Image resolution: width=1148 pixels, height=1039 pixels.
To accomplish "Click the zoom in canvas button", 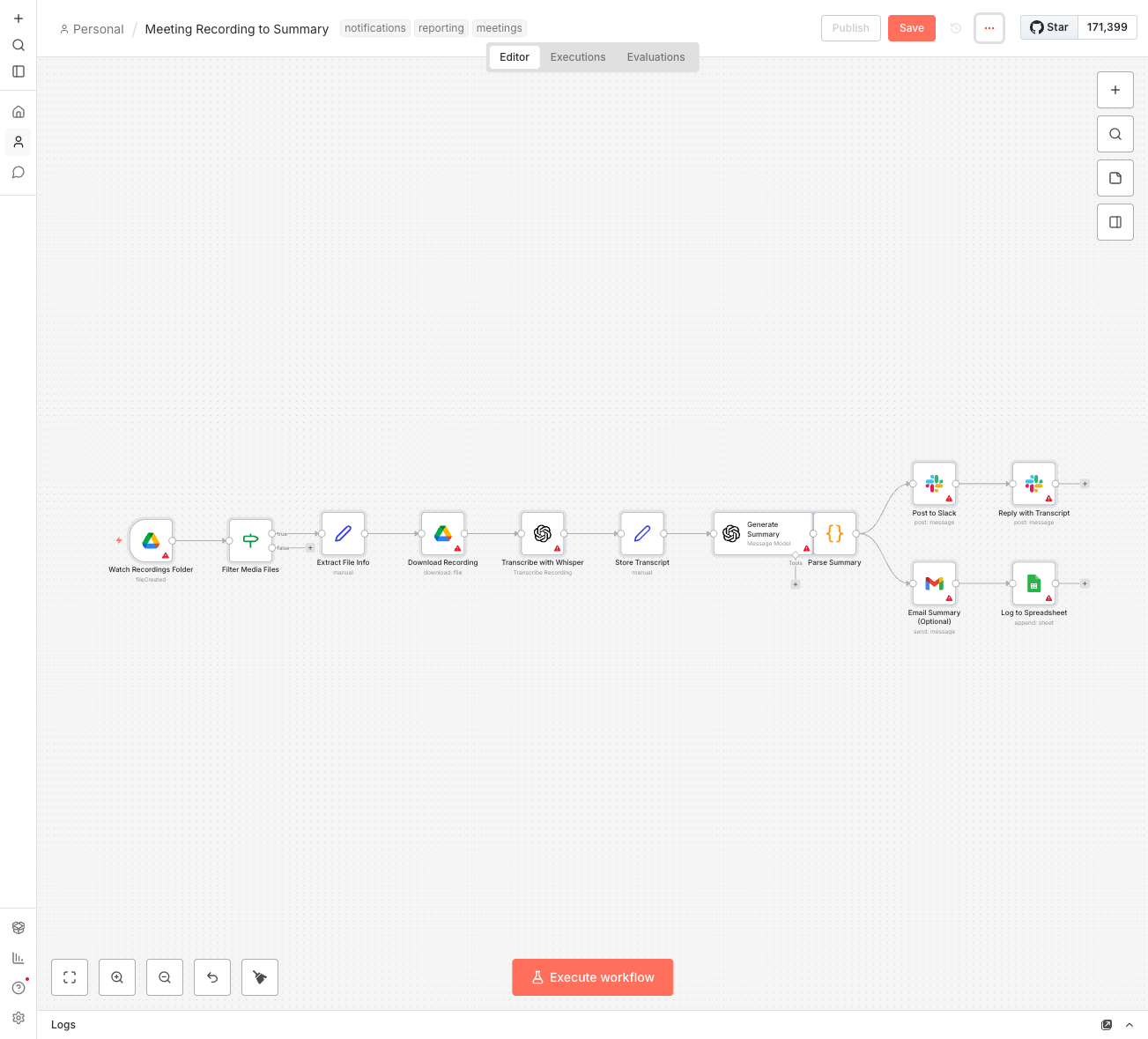I will [x=117, y=977].
